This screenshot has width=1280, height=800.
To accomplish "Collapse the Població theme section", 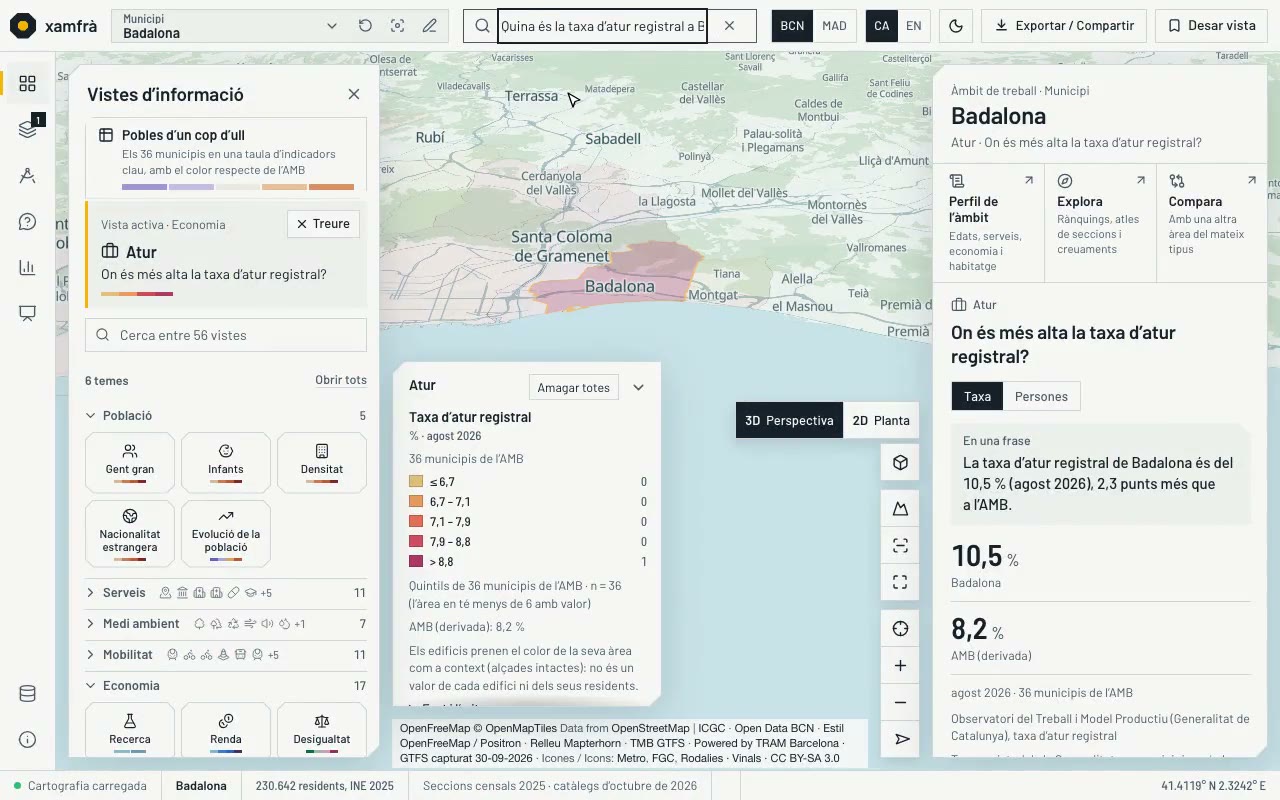I will [226, 416].
